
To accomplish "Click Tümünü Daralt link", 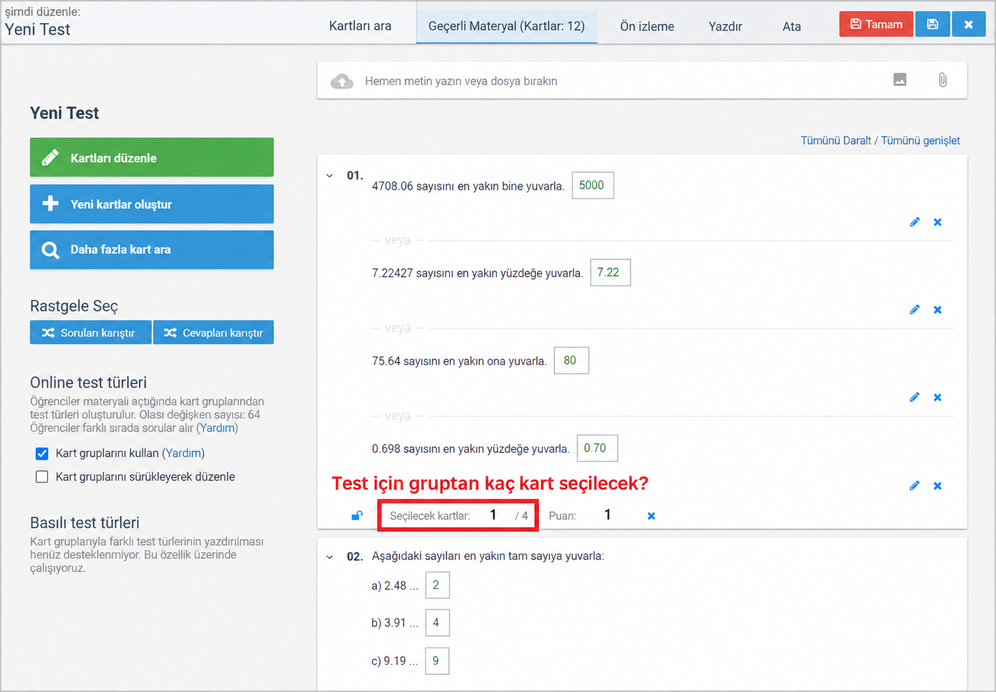I will point(835,140).
